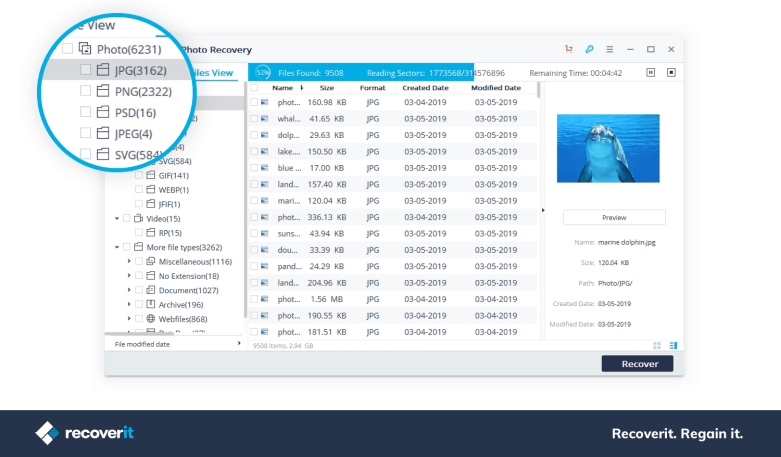Switch to detail list view icon

pos(672,345)
